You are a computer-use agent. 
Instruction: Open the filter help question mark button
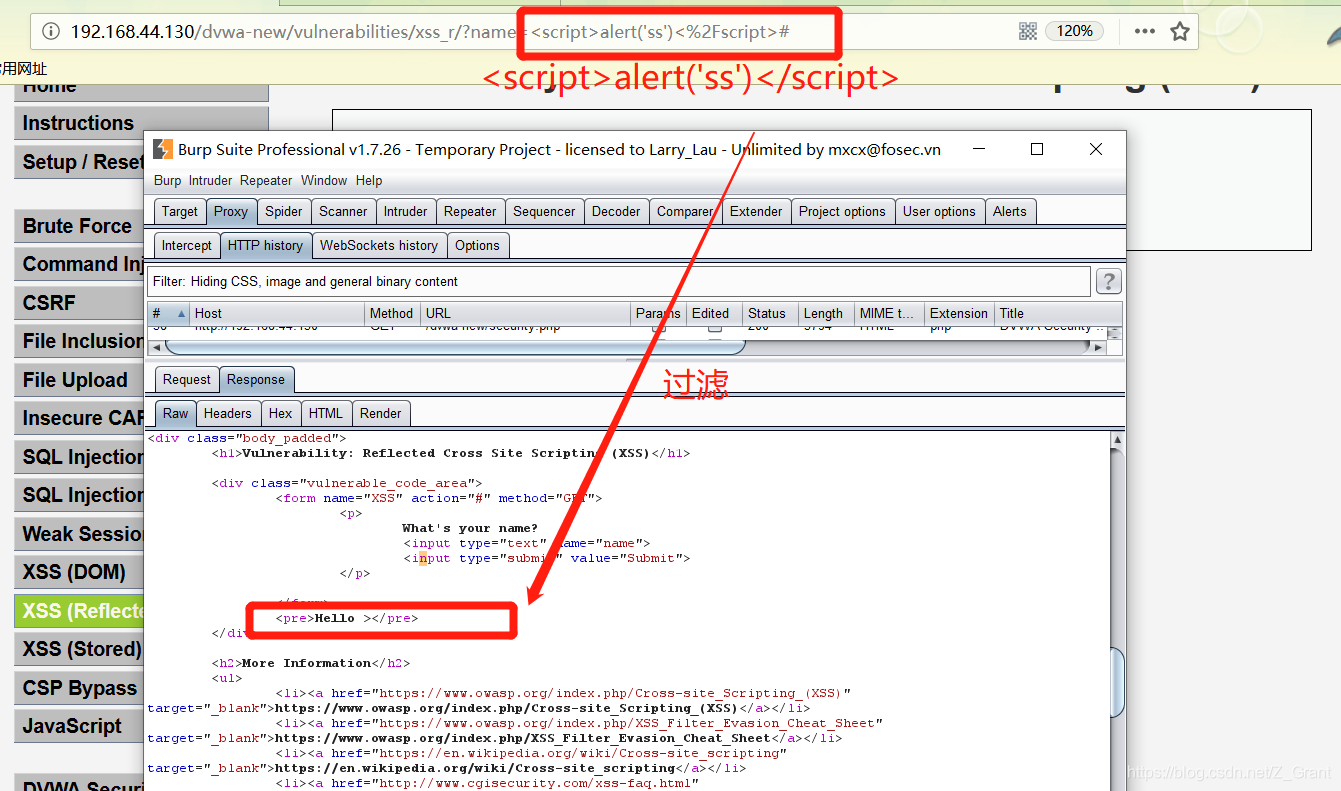click(1108, 281)
